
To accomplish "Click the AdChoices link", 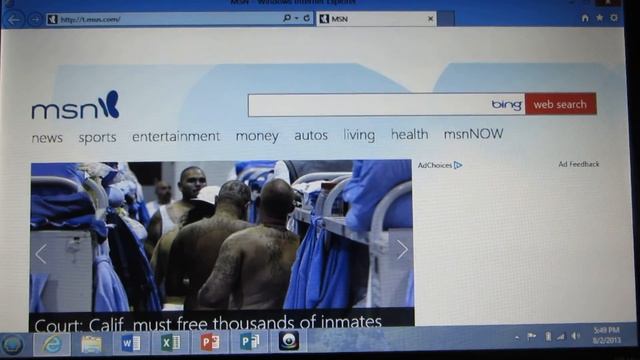I will click(440, 165).
